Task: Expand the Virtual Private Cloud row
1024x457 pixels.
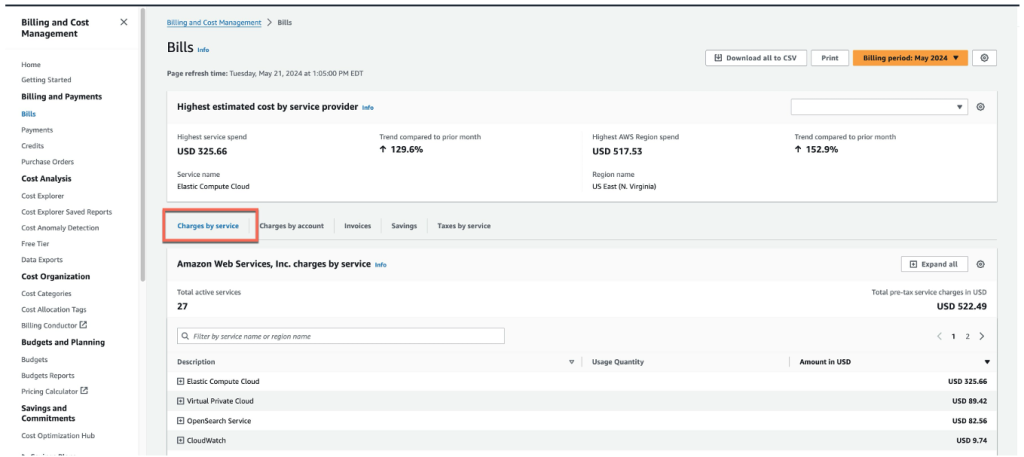Action: point(181,401)
